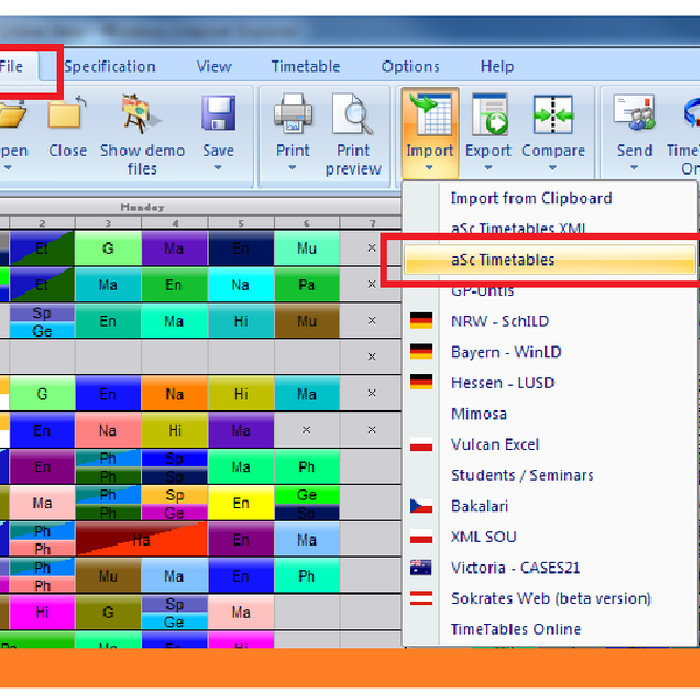Viewport: 700px width, 700px height.
Task: Open the Show demo files icon
Action: 142,114
